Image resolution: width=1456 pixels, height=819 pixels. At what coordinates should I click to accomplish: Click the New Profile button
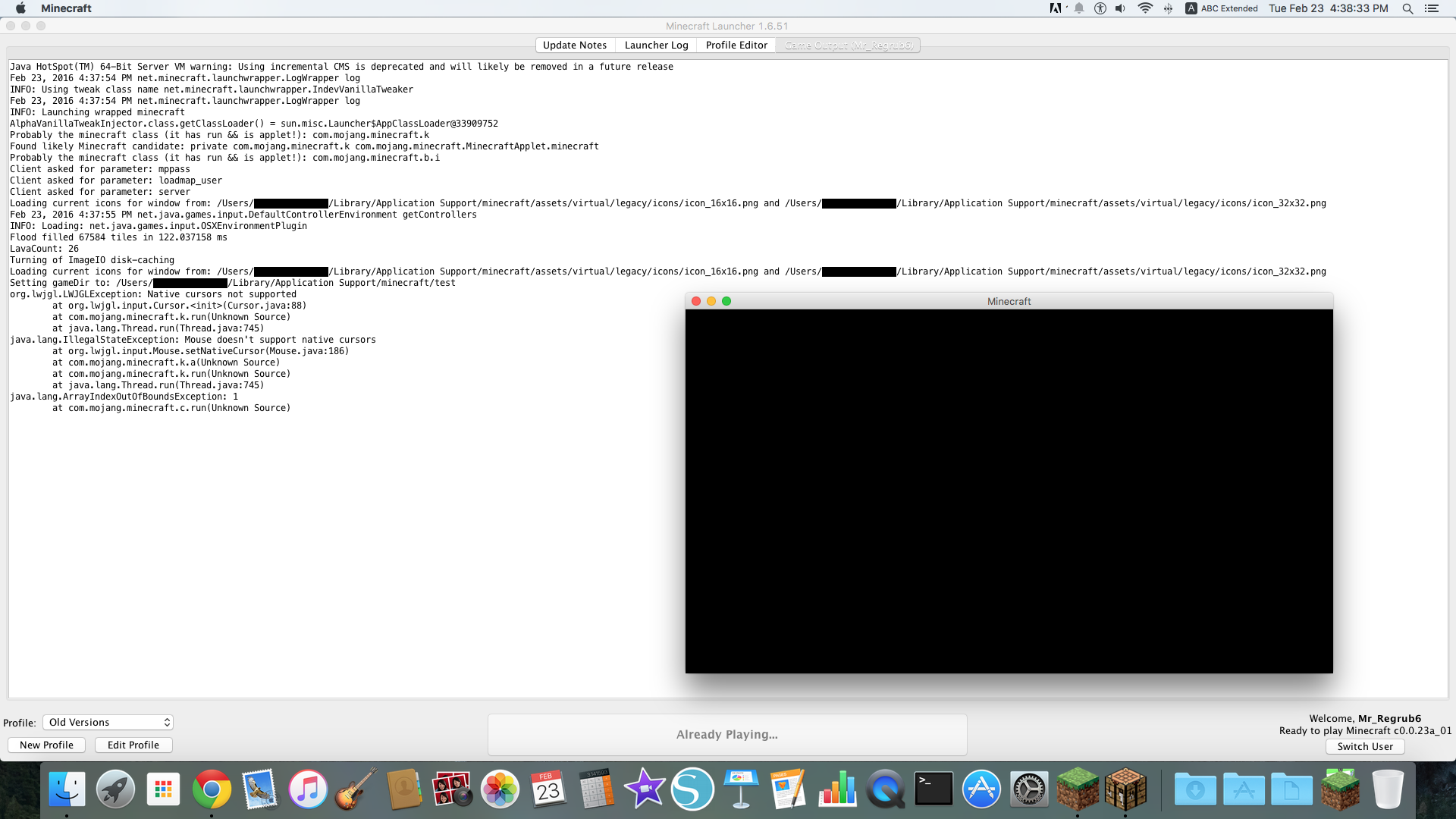[x=47, y=745]
